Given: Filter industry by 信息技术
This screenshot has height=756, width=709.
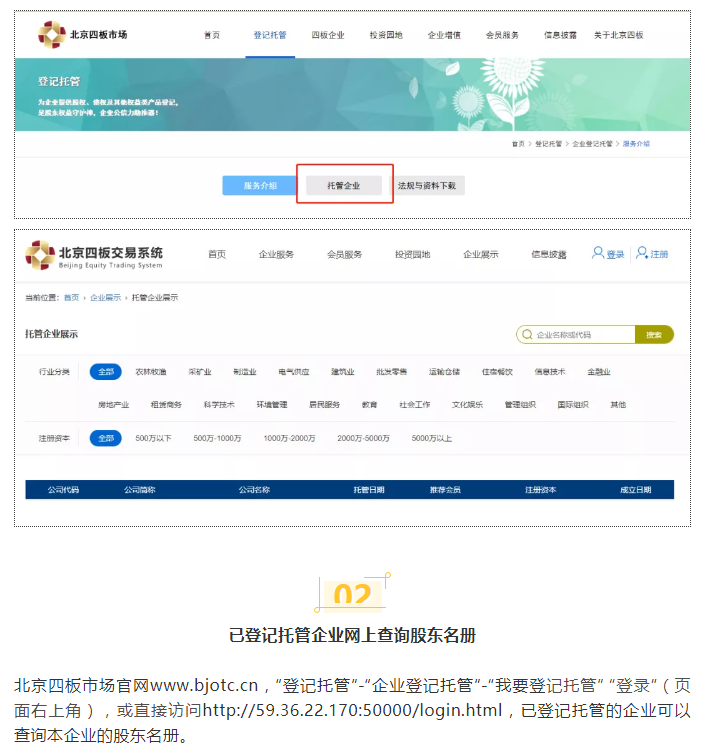Looking at the screenshot, I should (550, 372).
